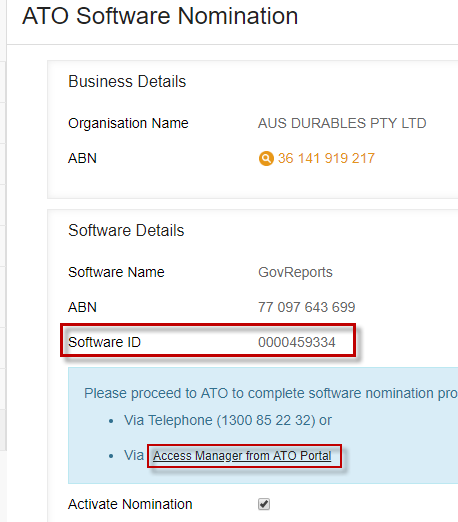The image size is (458, 522).
Task: Click the Organisation Name label
Action: pyautogui.click(x=128, y=123)
